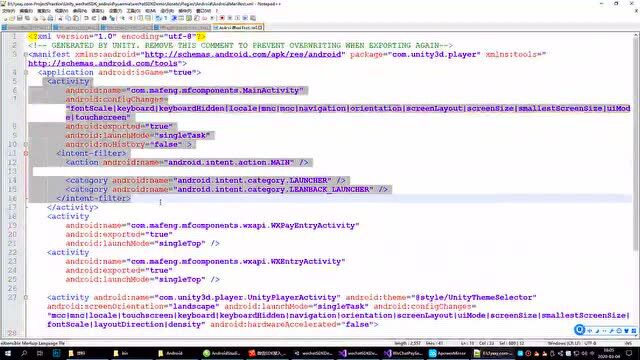Toggle INS mode in status bar

(x=629, y=343)
